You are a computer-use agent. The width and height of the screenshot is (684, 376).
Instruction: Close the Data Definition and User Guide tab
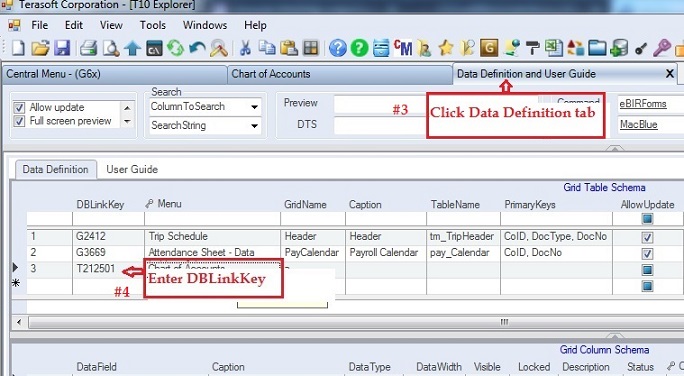pyautogui.click(x=670, y=74)
